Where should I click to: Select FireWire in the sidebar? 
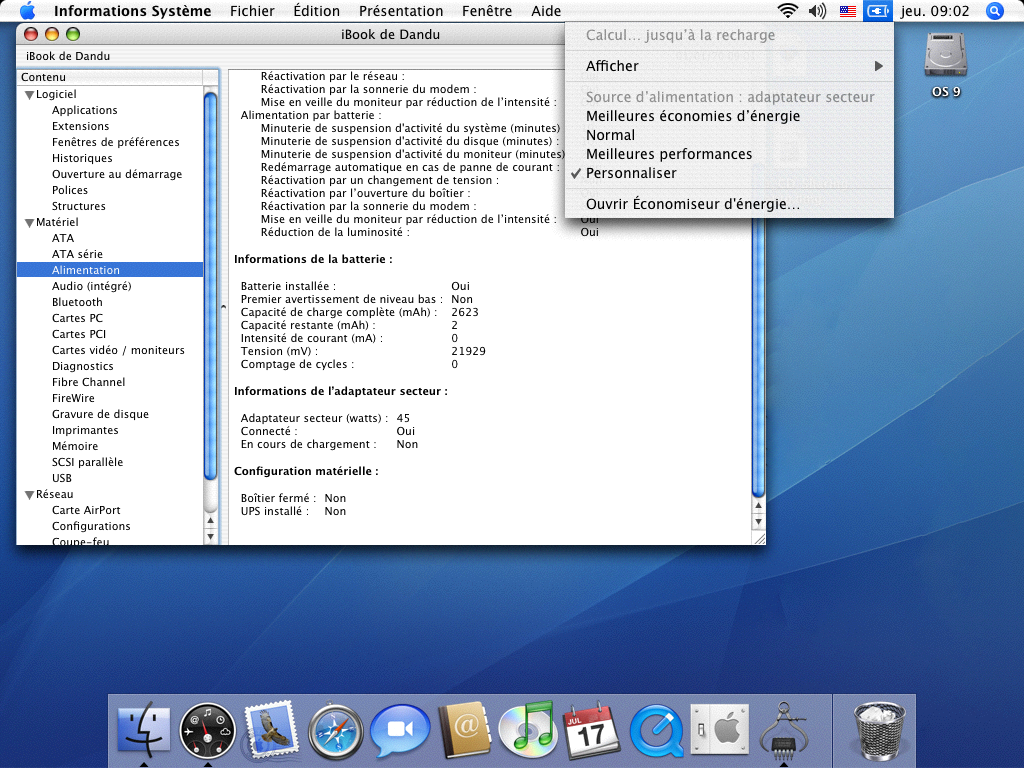[73, 398]
